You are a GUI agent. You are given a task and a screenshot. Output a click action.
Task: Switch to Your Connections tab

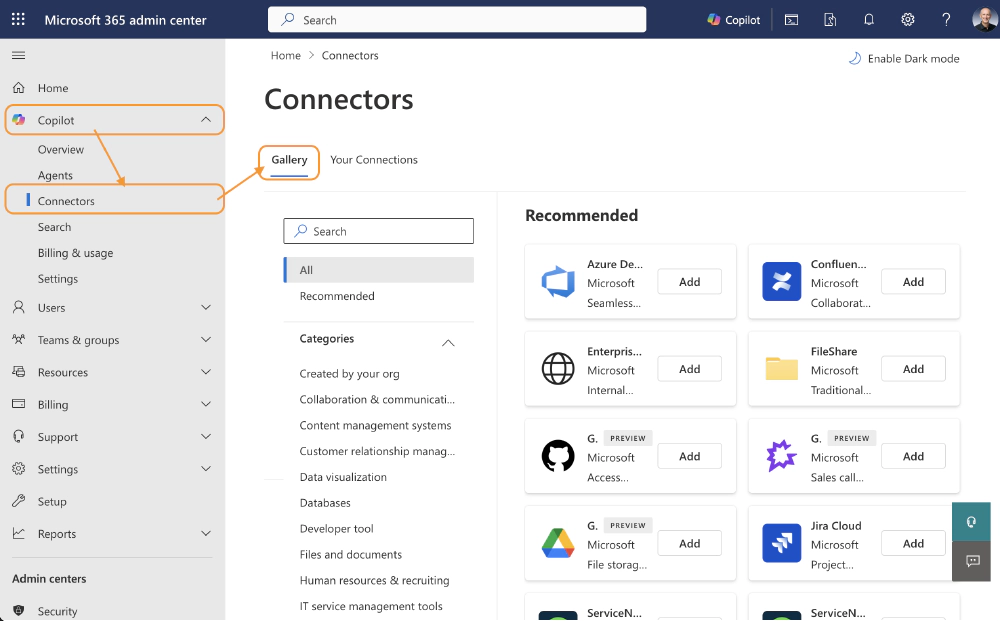coord(374,160)
